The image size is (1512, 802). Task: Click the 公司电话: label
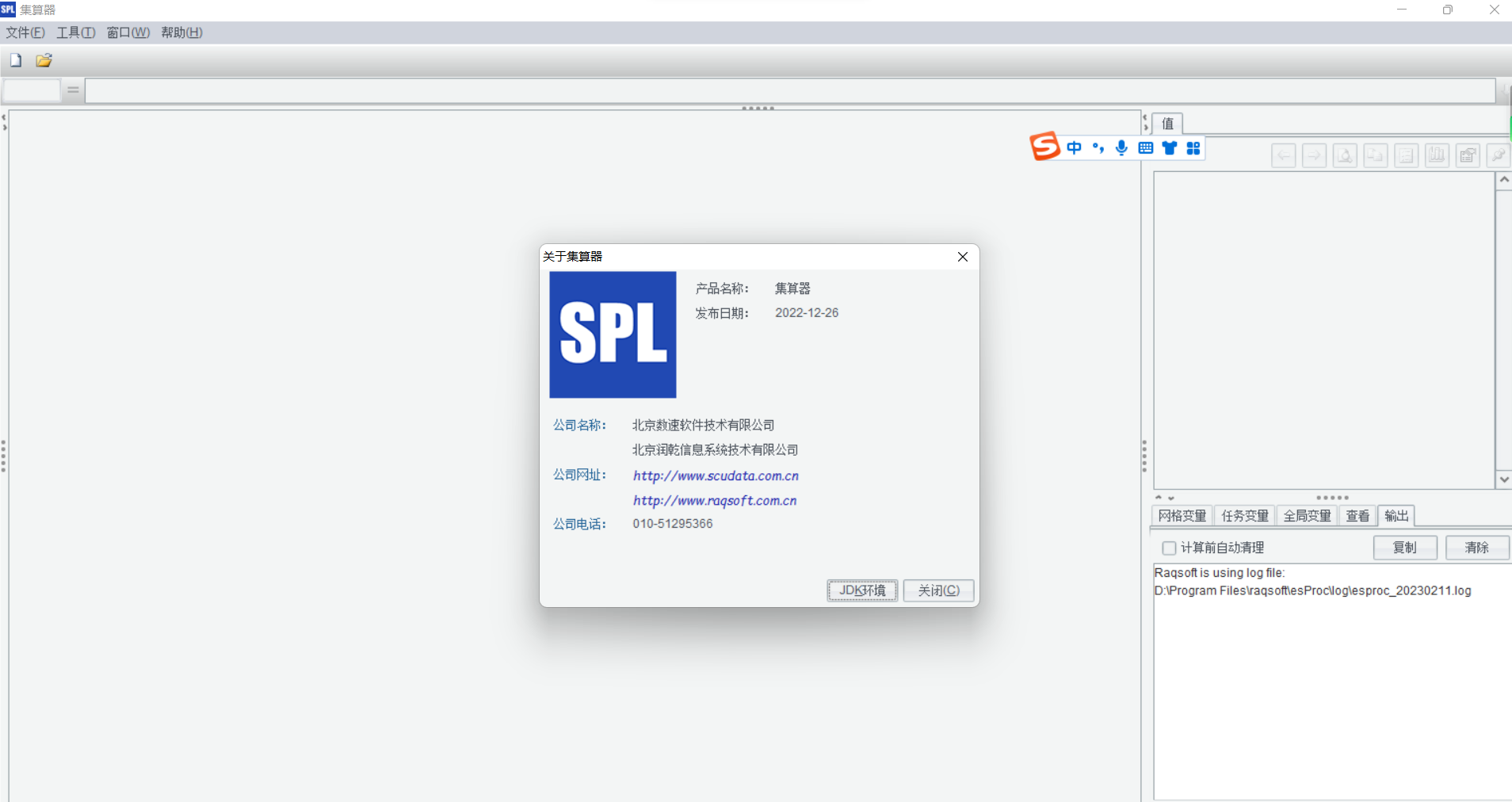[x=580, y=524]
